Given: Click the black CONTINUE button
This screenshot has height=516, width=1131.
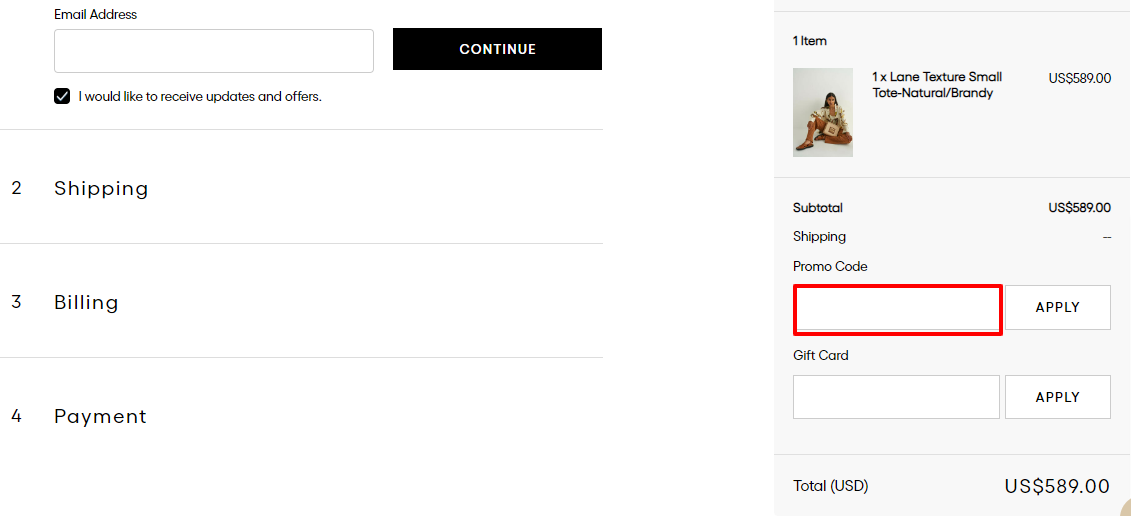Looking at the screenshot, I should (497, 49).
